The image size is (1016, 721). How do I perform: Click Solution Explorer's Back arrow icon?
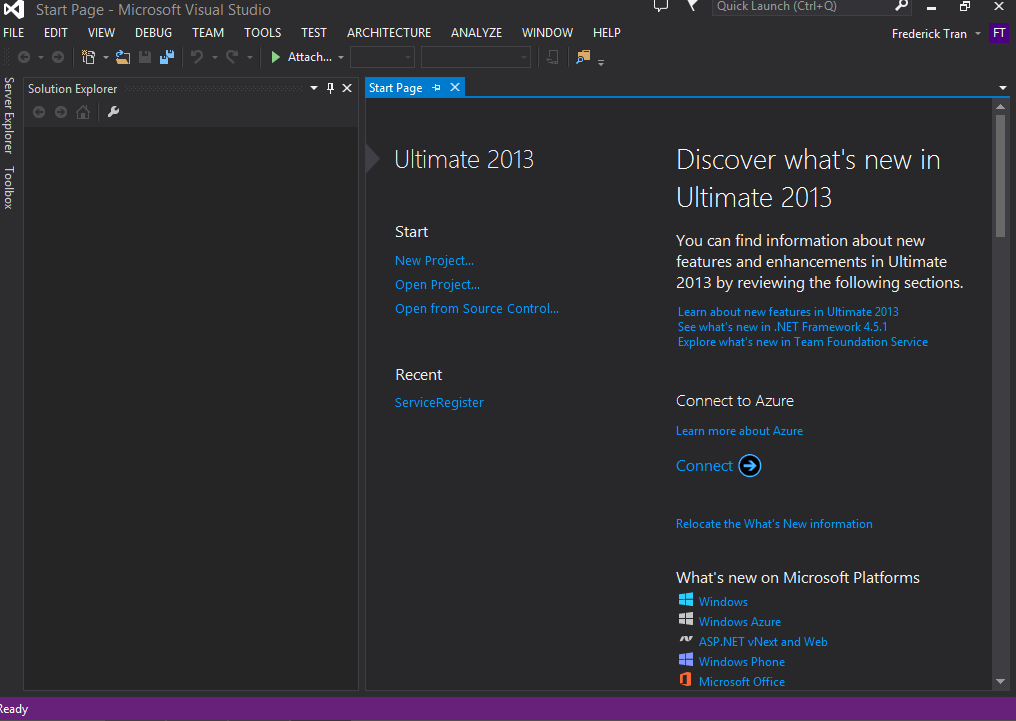click(x=39, y=112)
